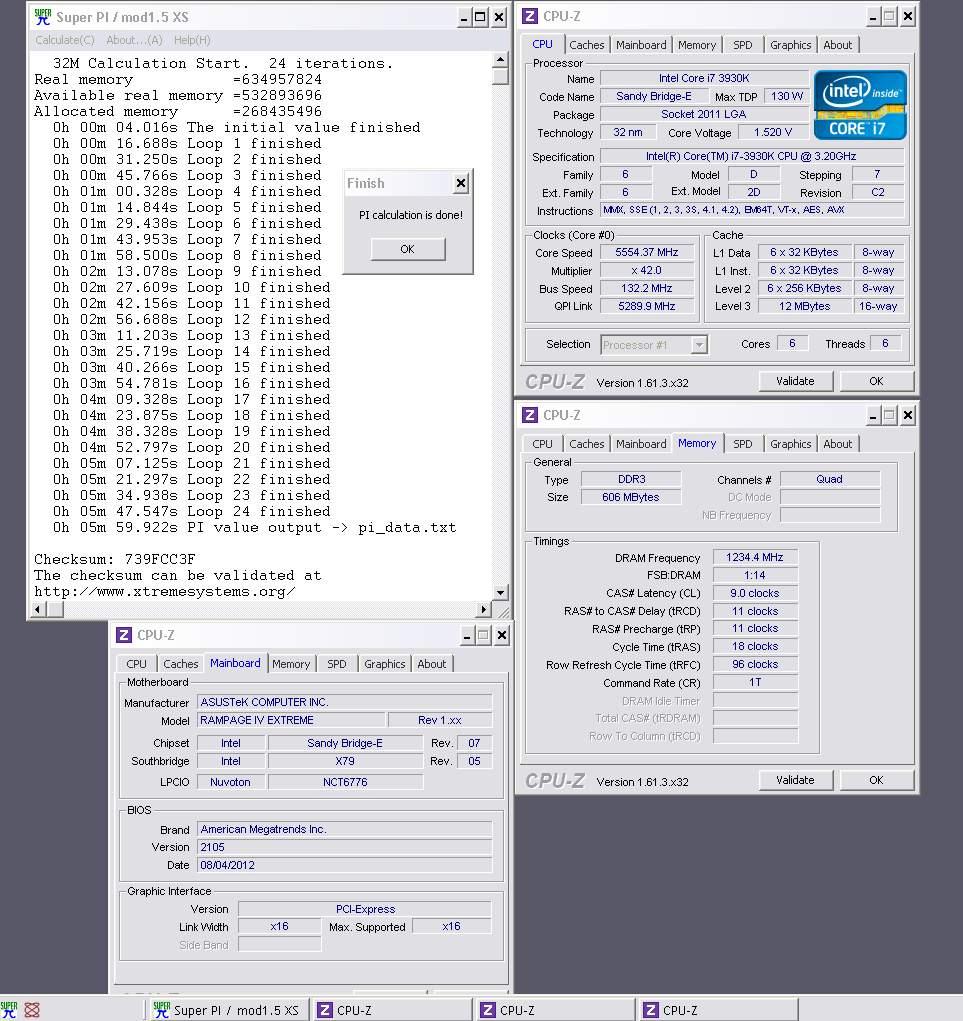Click the CPU-Z logo in the Mainboard tab window title

click(x=124, y=635)
